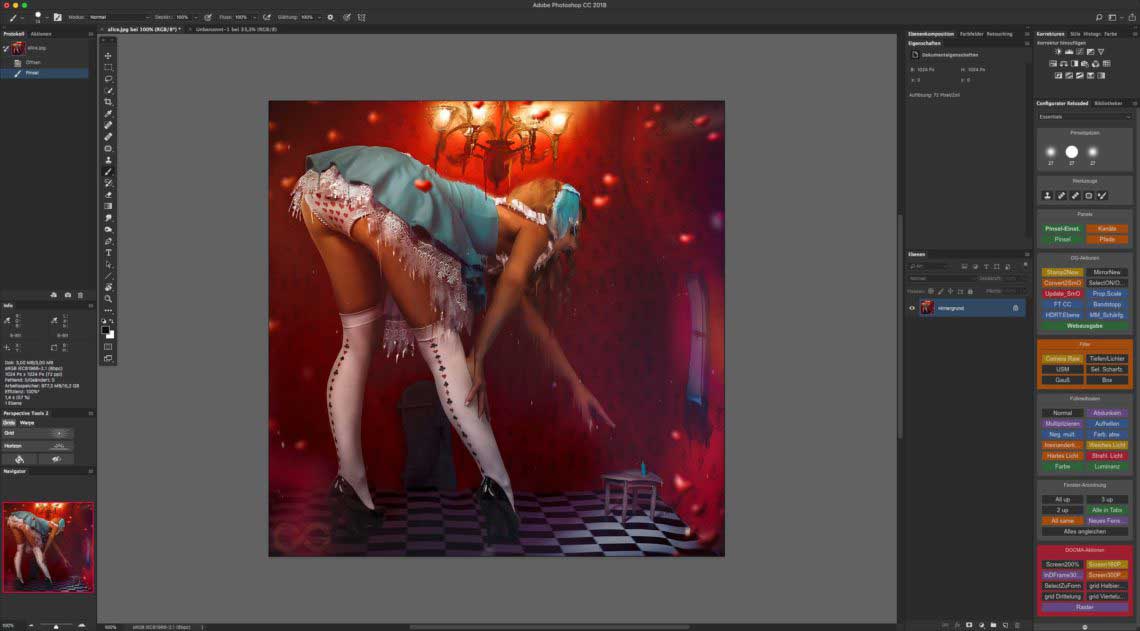Screen dimensions: 1140x631
Task: Pick the Eyedropper tool
Action: tap(108, 114)
